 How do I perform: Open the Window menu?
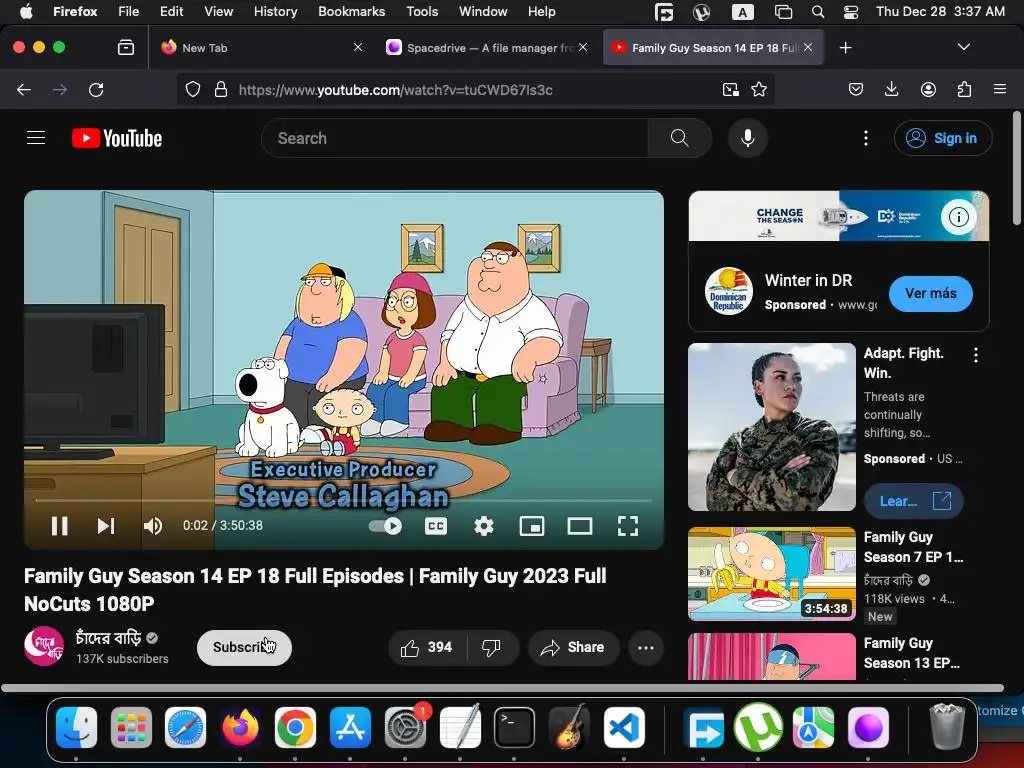(483, 11)
